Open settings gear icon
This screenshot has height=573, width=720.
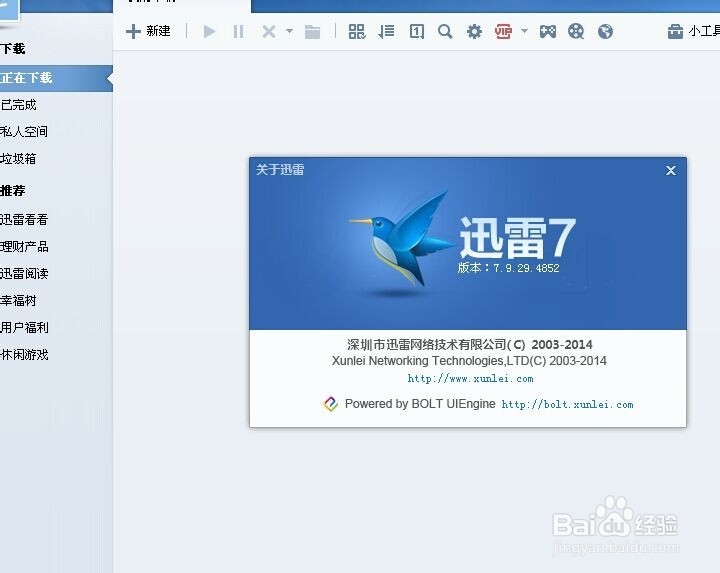[x=474, y=32]
